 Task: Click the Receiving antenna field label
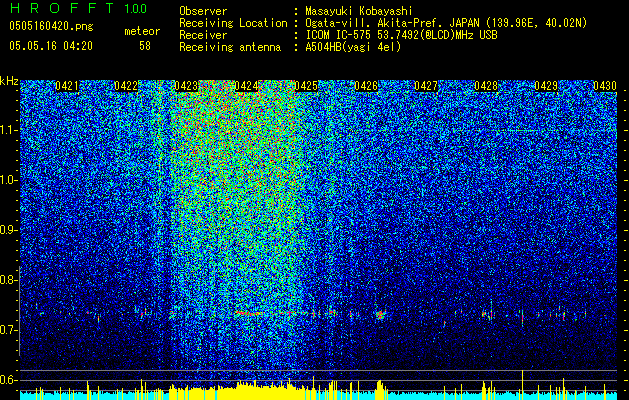coord(230,47)
